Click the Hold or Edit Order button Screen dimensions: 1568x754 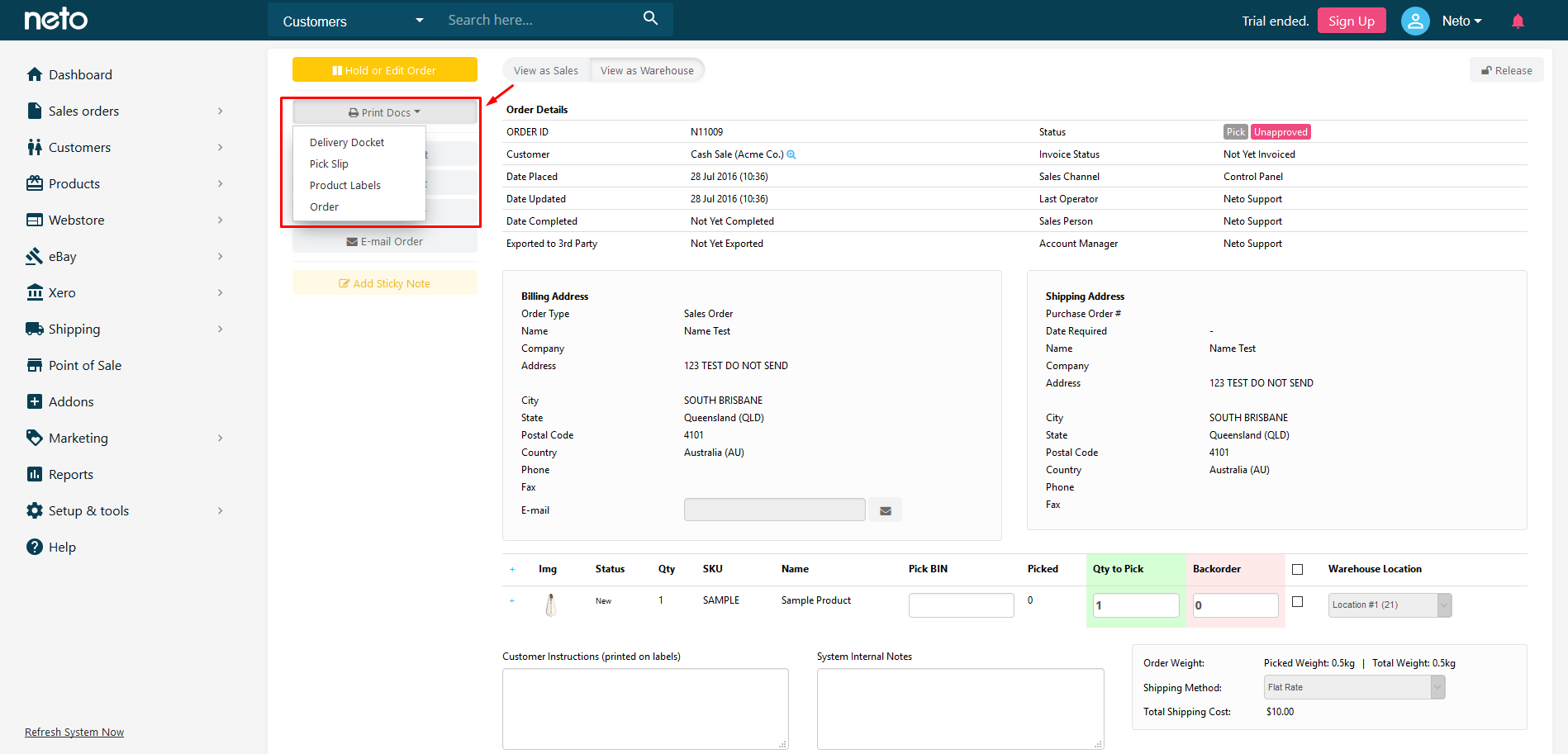(385, 70)
